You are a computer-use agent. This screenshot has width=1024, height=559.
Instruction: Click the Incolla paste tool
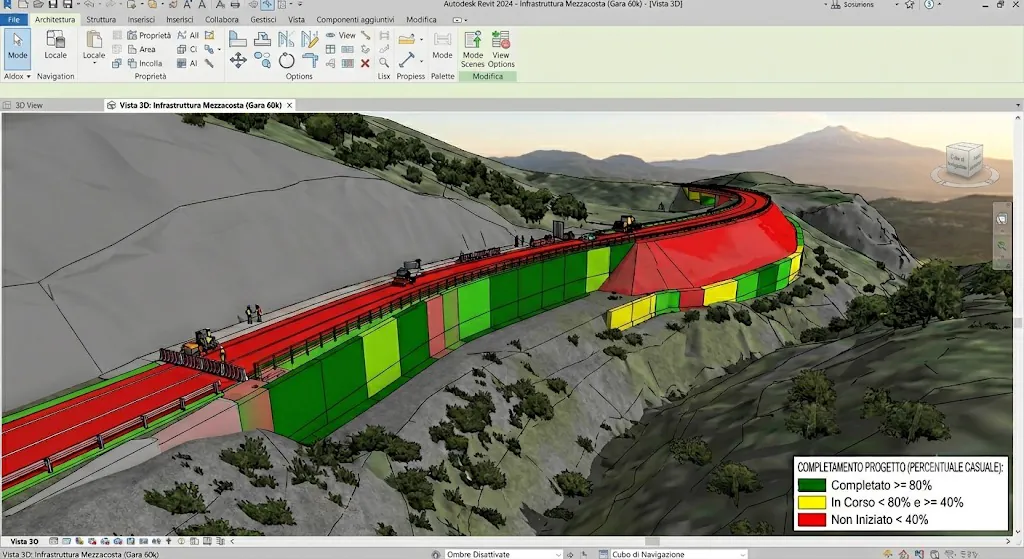coord(145,63)
